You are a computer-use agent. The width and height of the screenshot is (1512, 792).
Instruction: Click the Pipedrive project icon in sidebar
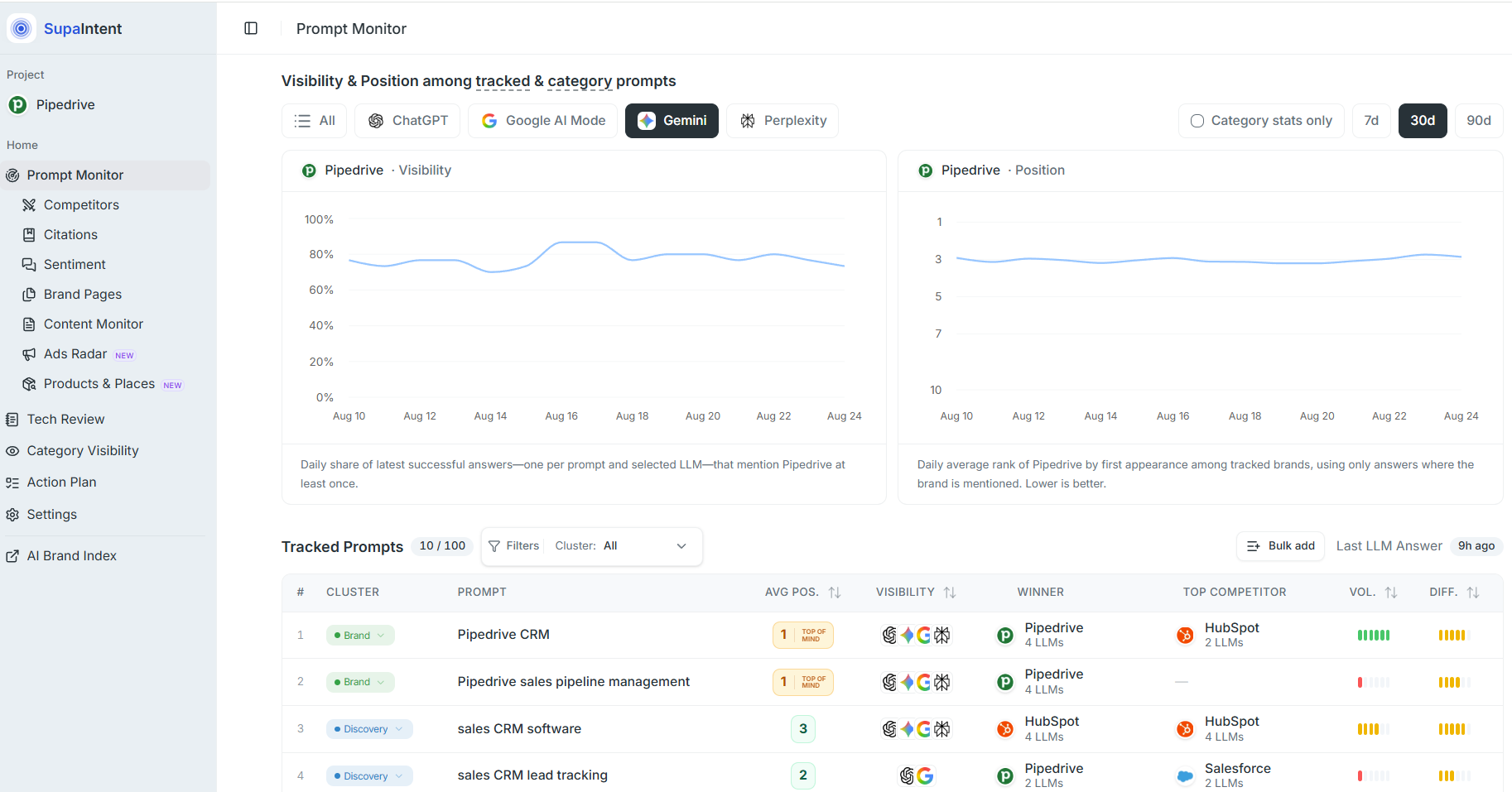click(17, 105)
